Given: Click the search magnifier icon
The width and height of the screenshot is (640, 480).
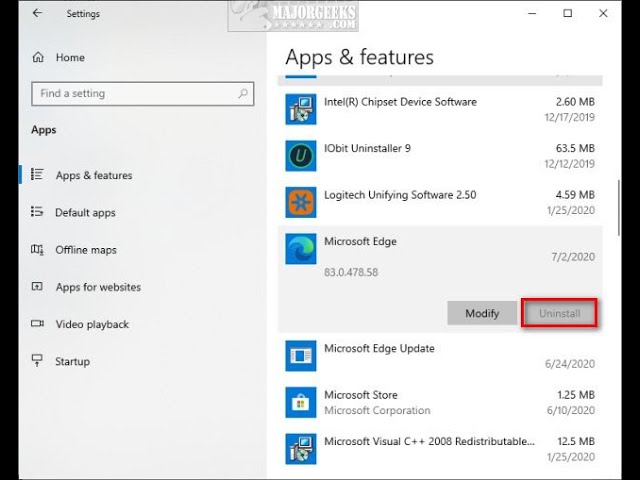Looking at the screenshot, I should pos(242,94).
